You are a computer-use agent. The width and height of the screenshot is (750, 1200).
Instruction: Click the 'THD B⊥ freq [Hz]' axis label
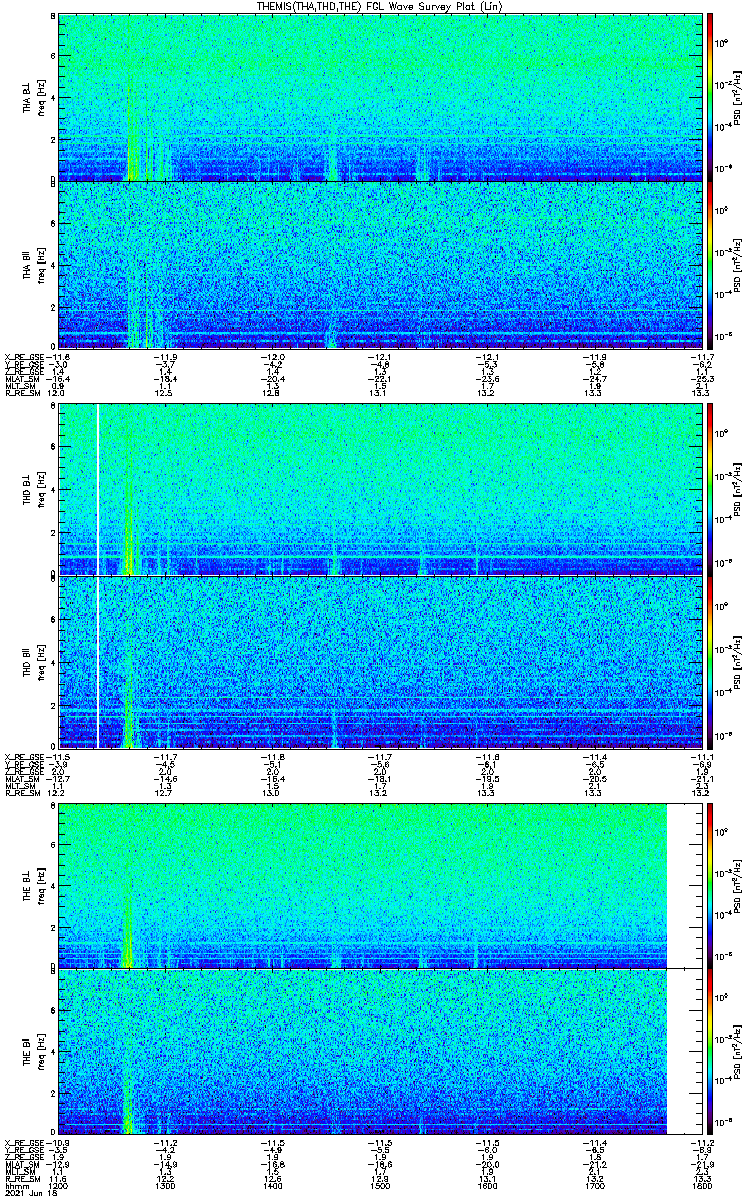[32, 490]
